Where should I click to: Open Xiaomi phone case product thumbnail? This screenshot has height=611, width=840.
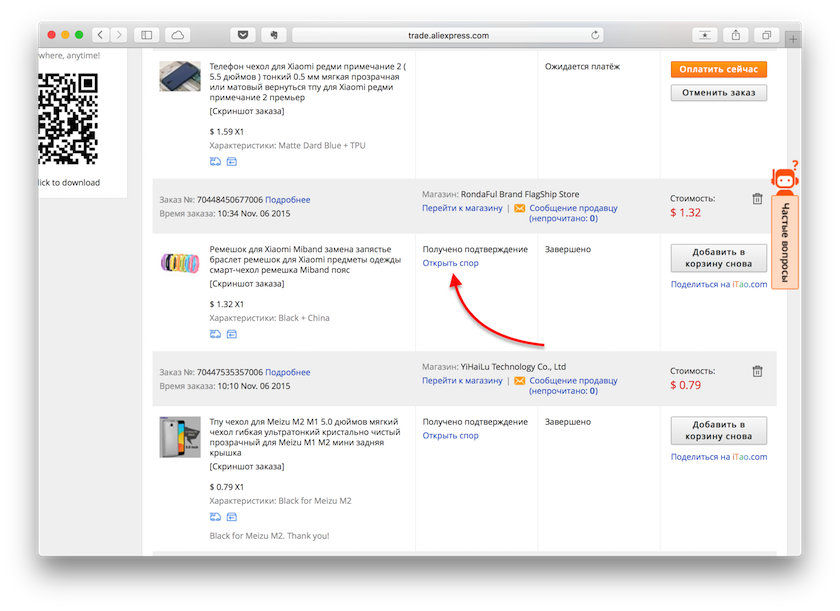click(180, 76)
